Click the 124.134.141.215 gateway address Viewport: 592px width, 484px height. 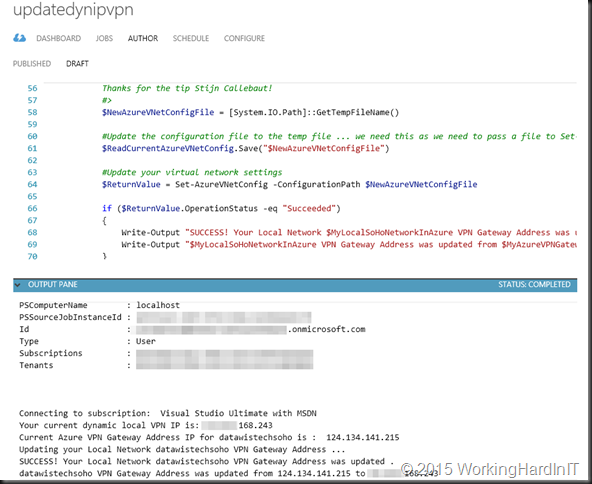(x=362, y=438)
